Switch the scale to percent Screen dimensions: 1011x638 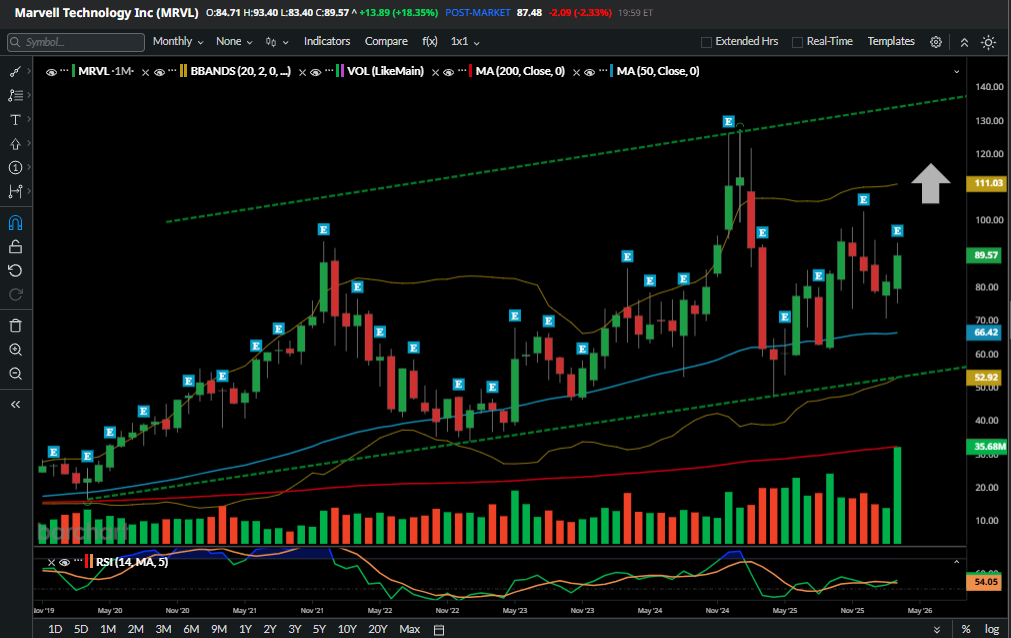pos(966,629)
